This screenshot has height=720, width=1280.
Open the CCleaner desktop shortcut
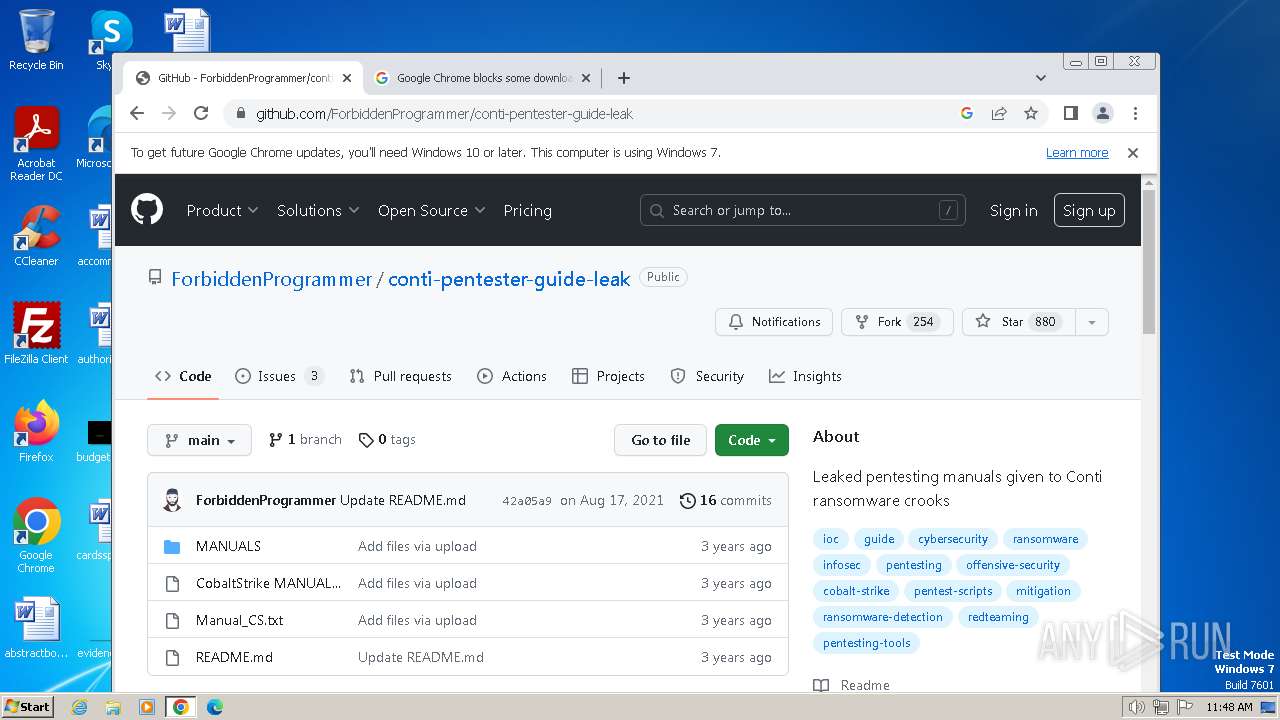(36, 237)
